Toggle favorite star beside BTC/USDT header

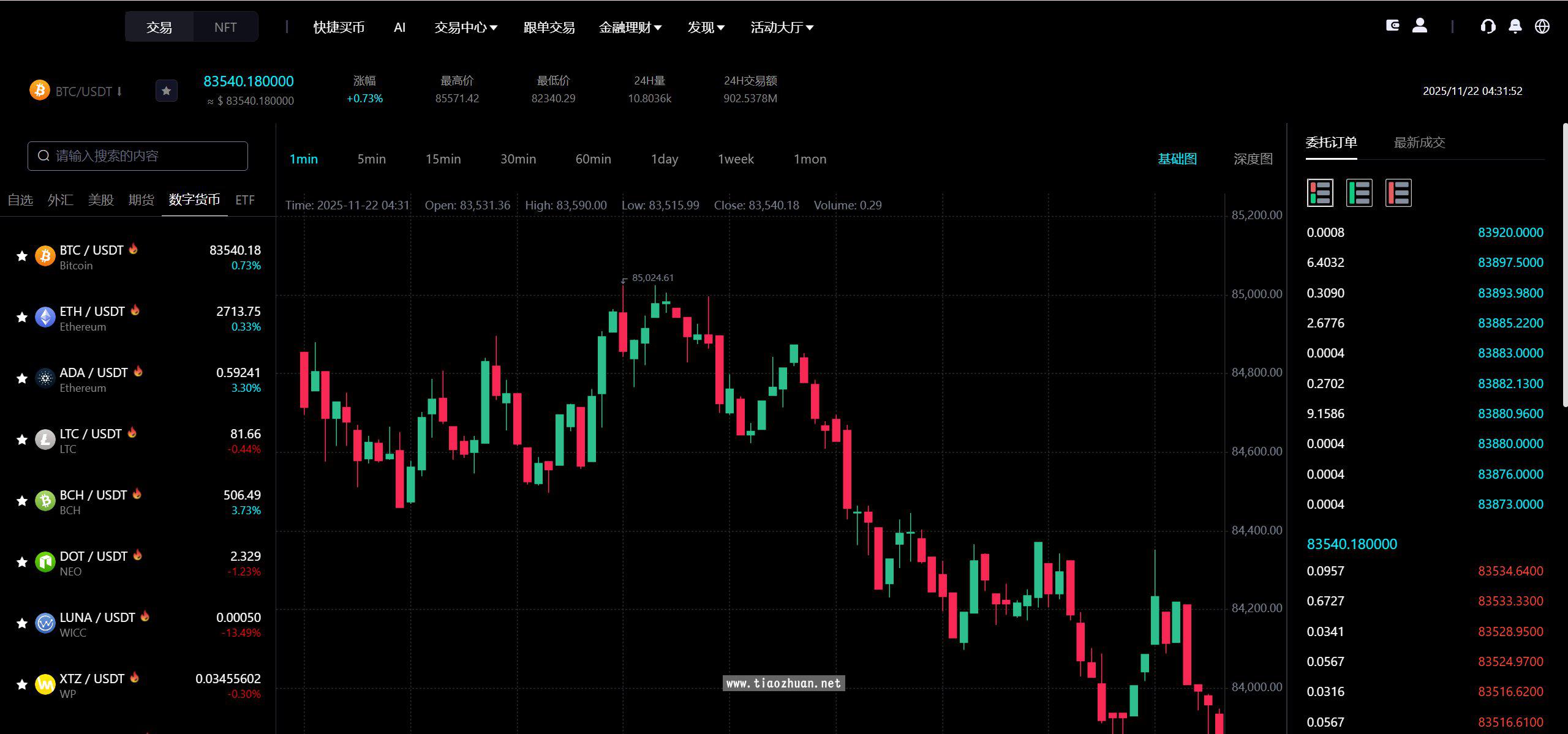coord(166,91)
